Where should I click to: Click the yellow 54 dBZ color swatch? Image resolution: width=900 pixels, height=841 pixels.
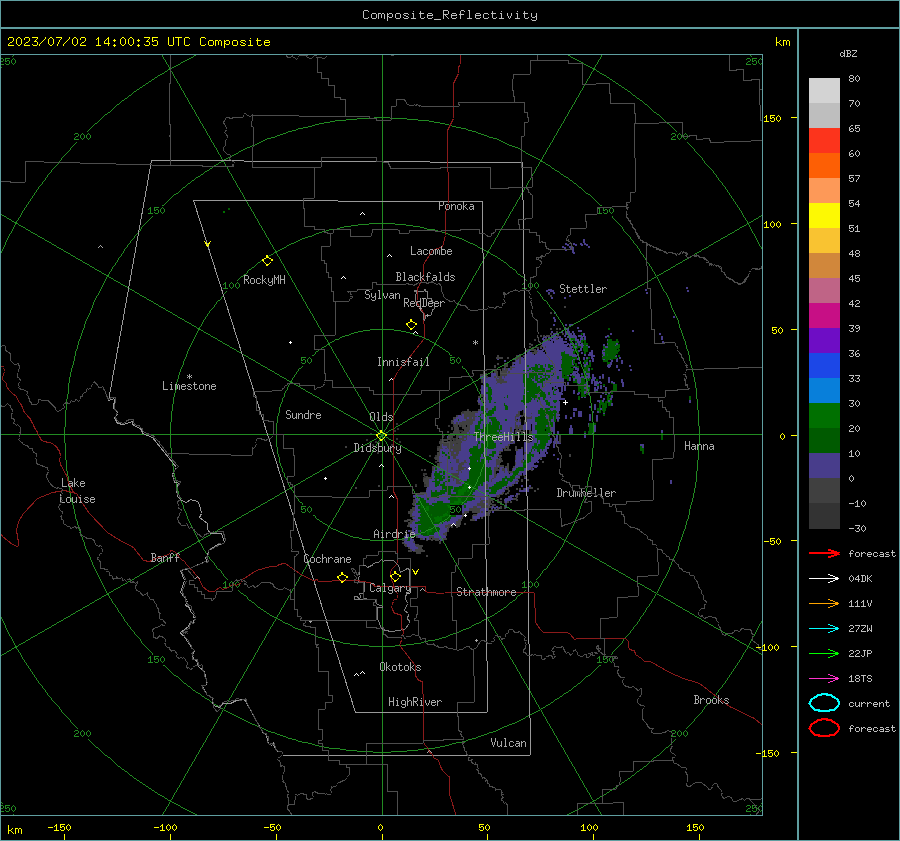coord(824,215)
